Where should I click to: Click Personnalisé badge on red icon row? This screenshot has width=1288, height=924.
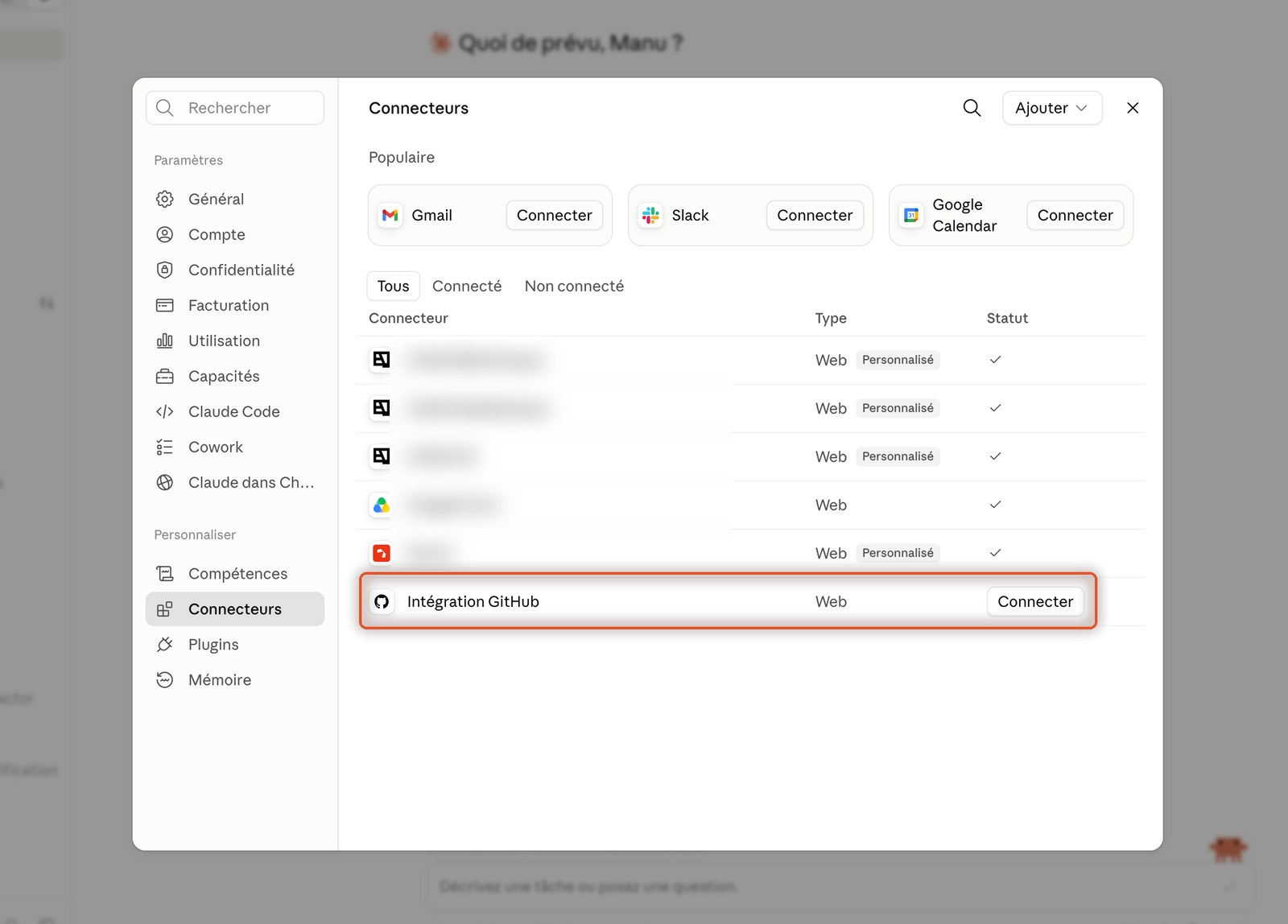pyautogui.click(x=898, y=553)
